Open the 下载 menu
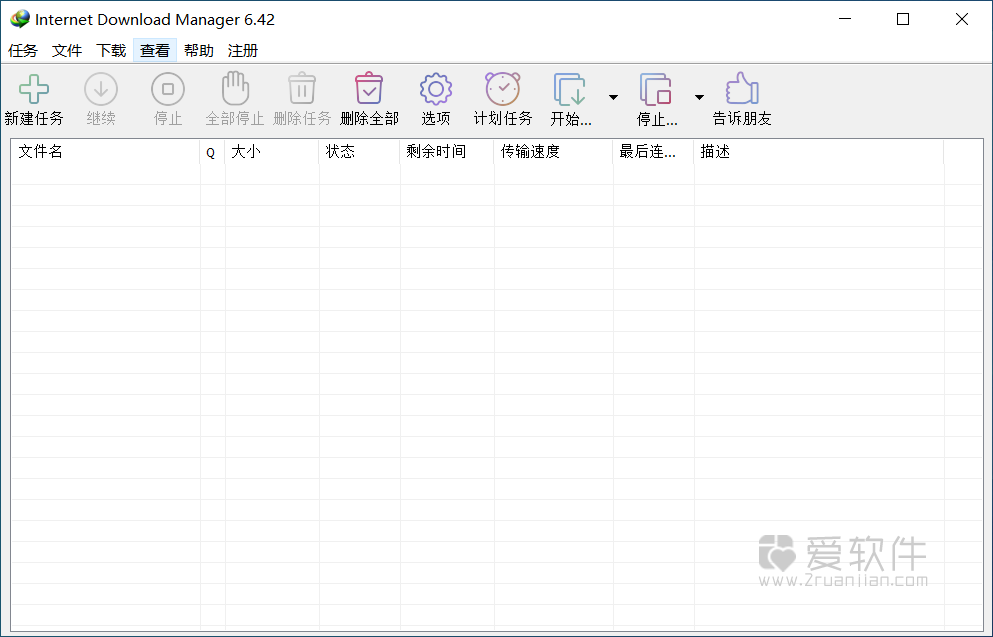This screenshot has height=637, width=993. (111, 51)
